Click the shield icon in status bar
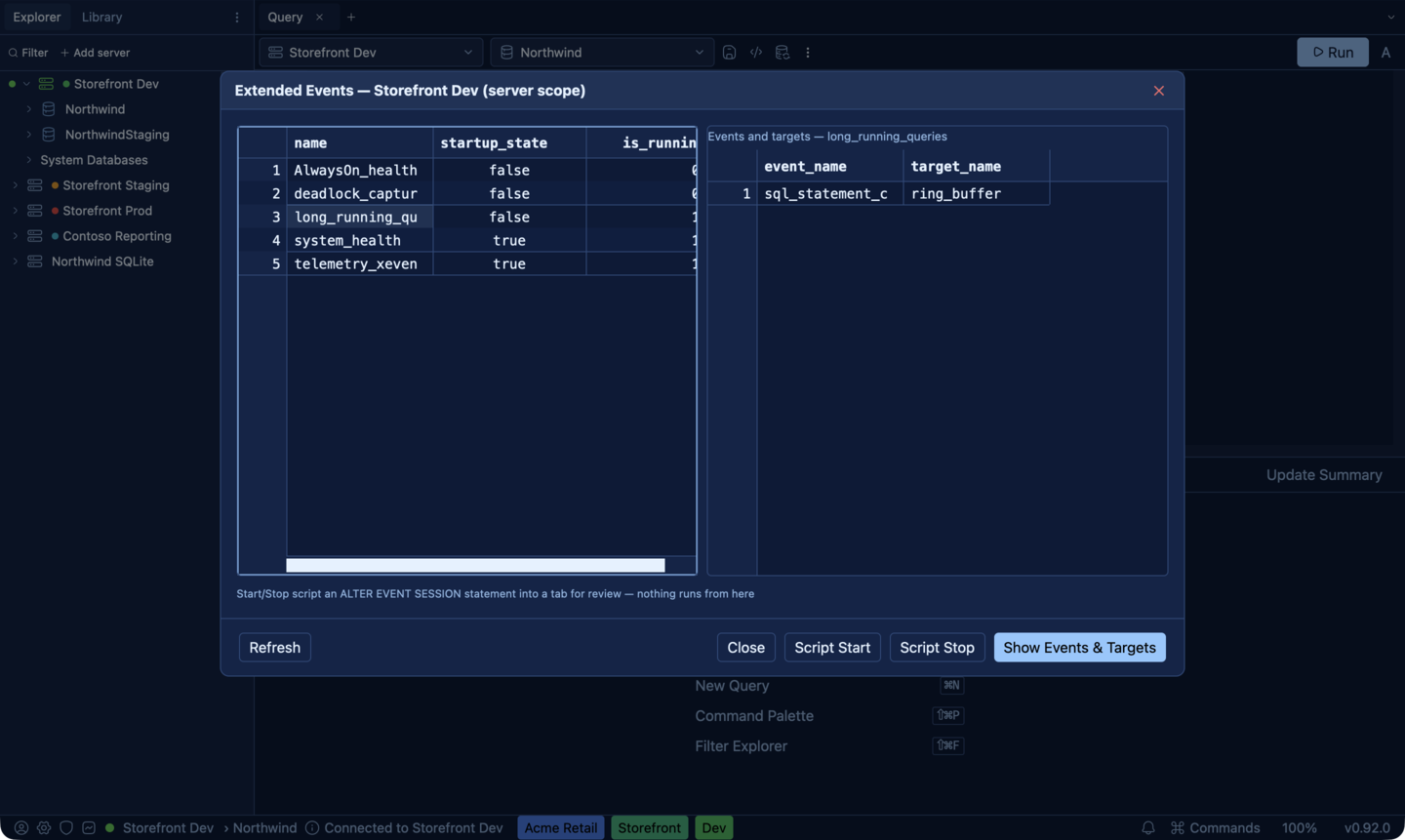 pyautogui.click(x=66, y=827)
